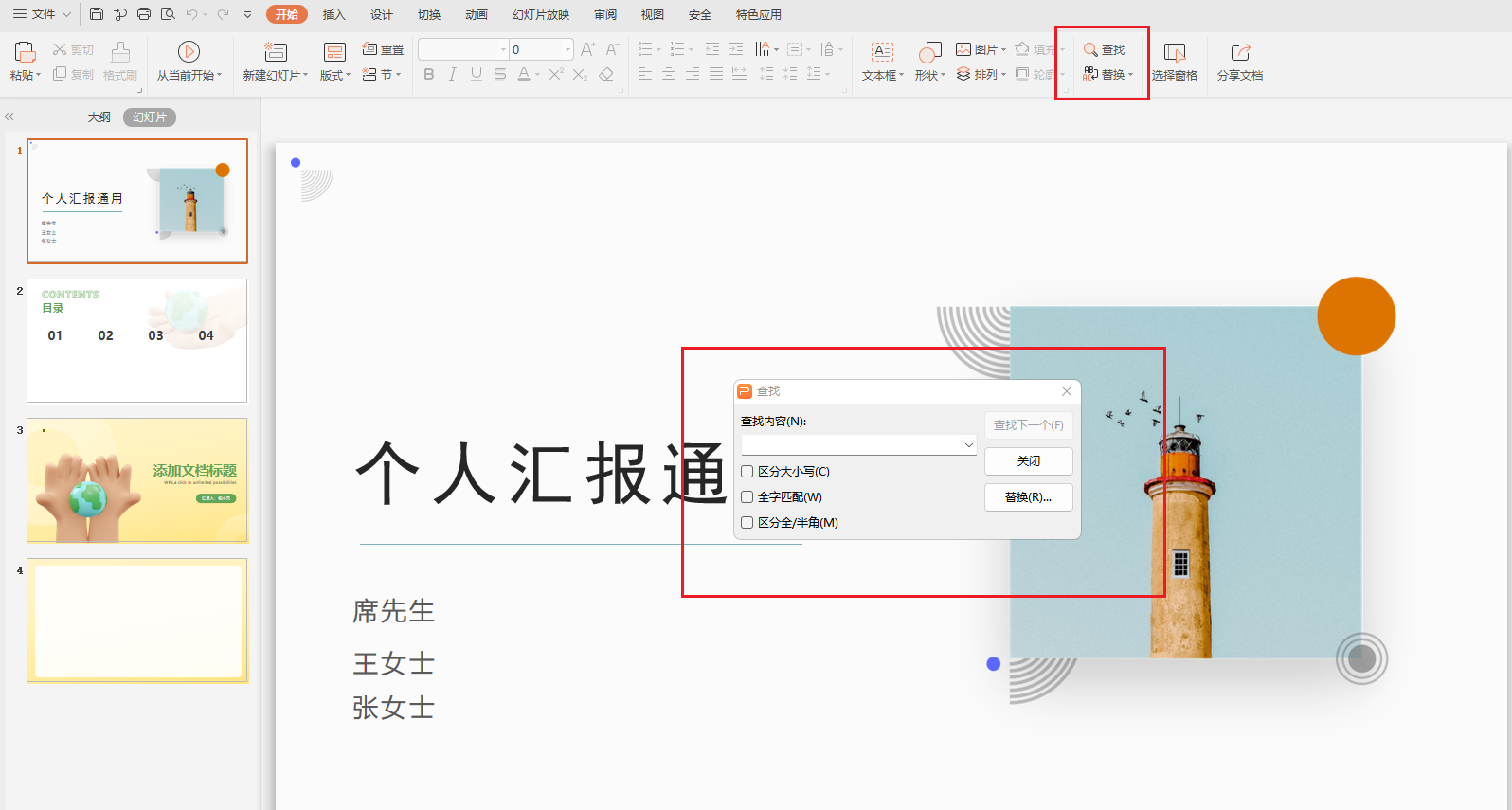Screen dimensions: 1512x810
Task: Click the Text Box (文本框) icon
Action: point(883,52)
